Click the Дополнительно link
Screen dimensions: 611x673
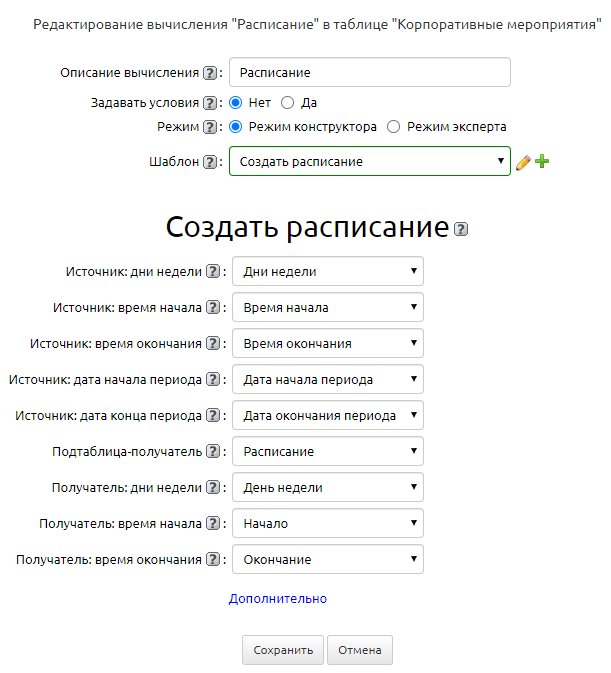(x=278, y=599)
